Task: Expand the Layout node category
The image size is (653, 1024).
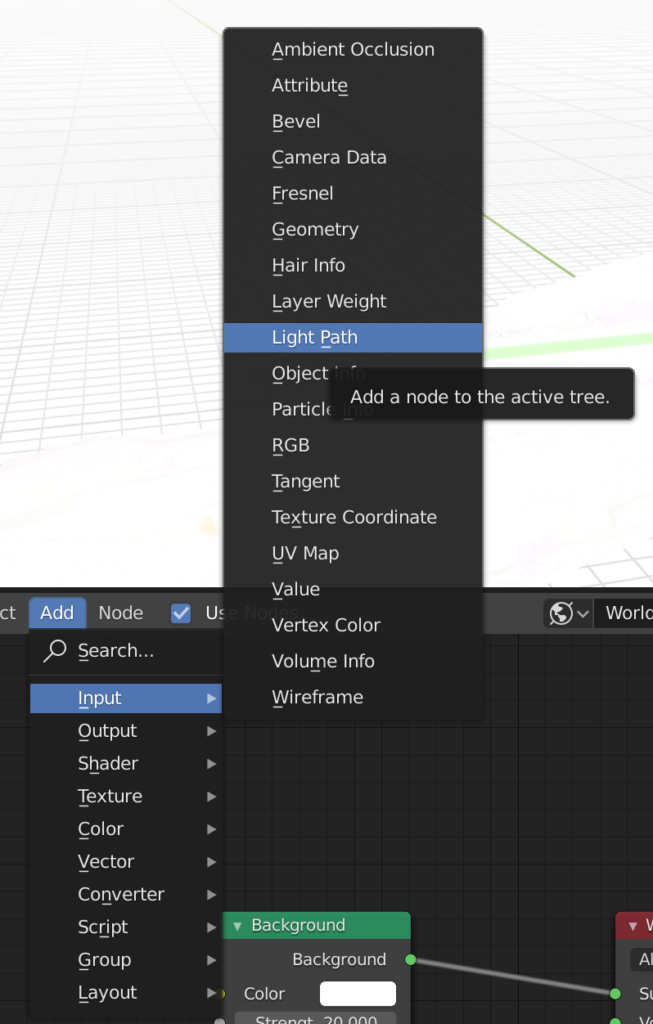Action: [126, 993]
